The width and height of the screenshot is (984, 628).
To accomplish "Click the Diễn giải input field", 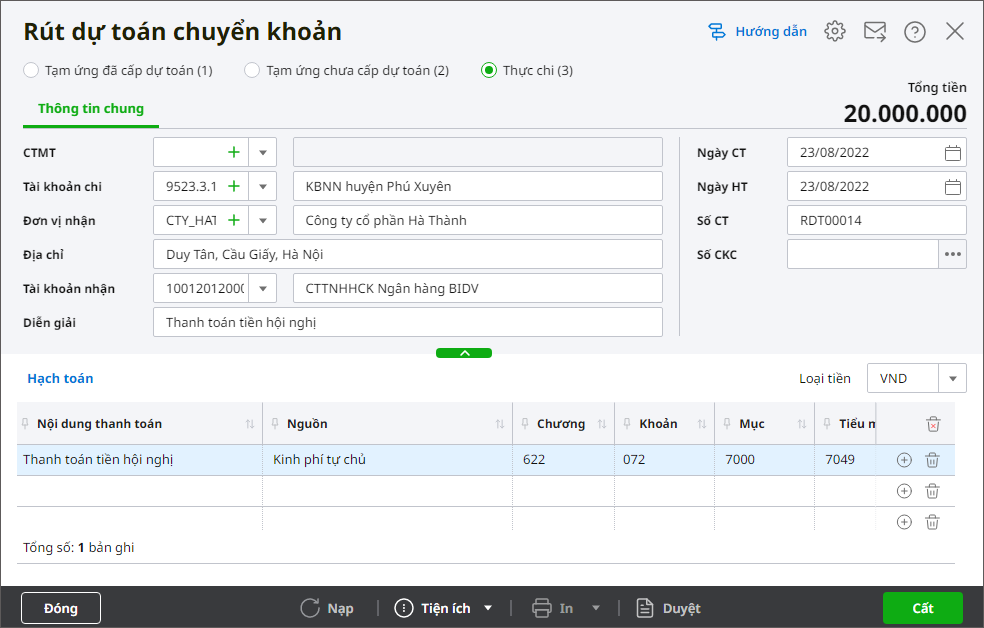I will point(408,322).
